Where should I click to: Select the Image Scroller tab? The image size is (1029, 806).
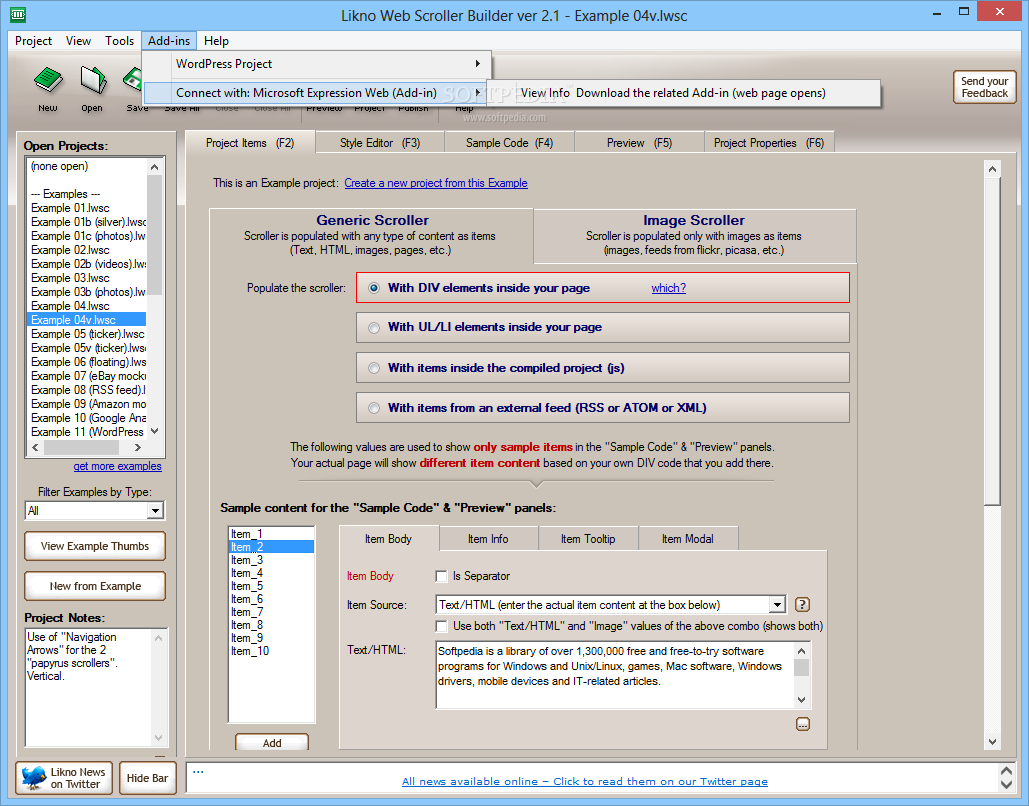[694, 235]
